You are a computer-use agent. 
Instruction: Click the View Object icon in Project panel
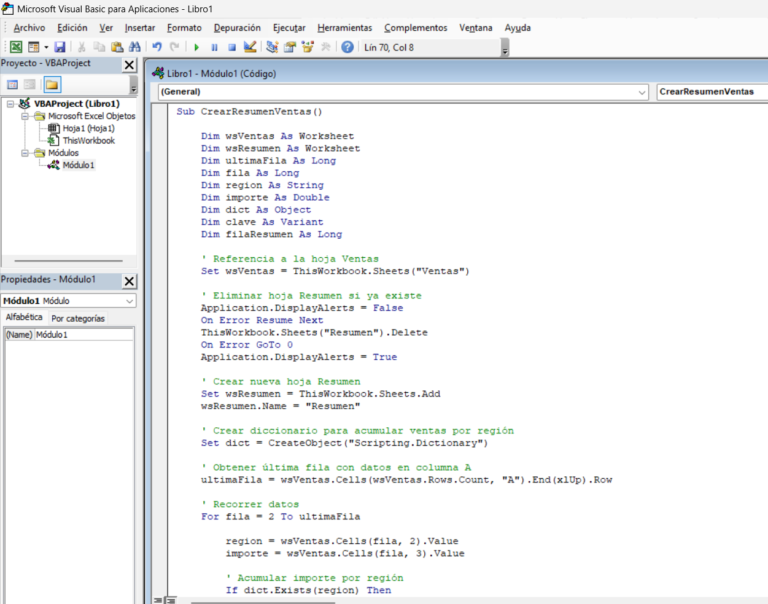pos(30,85)
